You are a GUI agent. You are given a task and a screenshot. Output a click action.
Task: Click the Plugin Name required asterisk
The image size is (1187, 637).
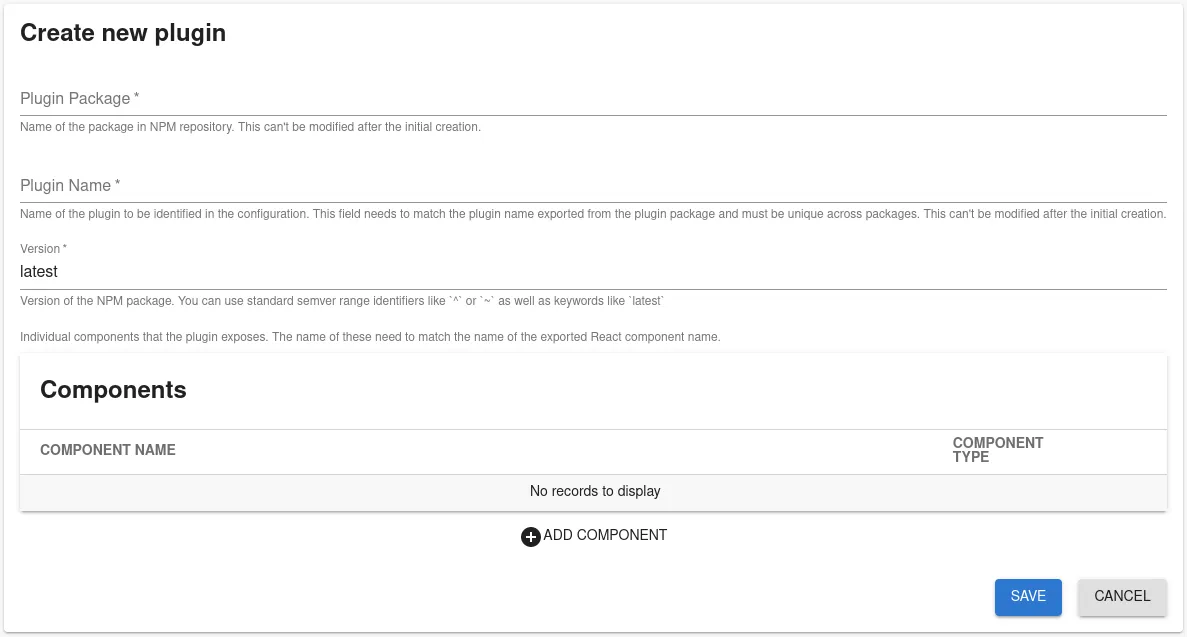(x=116, y=181)
